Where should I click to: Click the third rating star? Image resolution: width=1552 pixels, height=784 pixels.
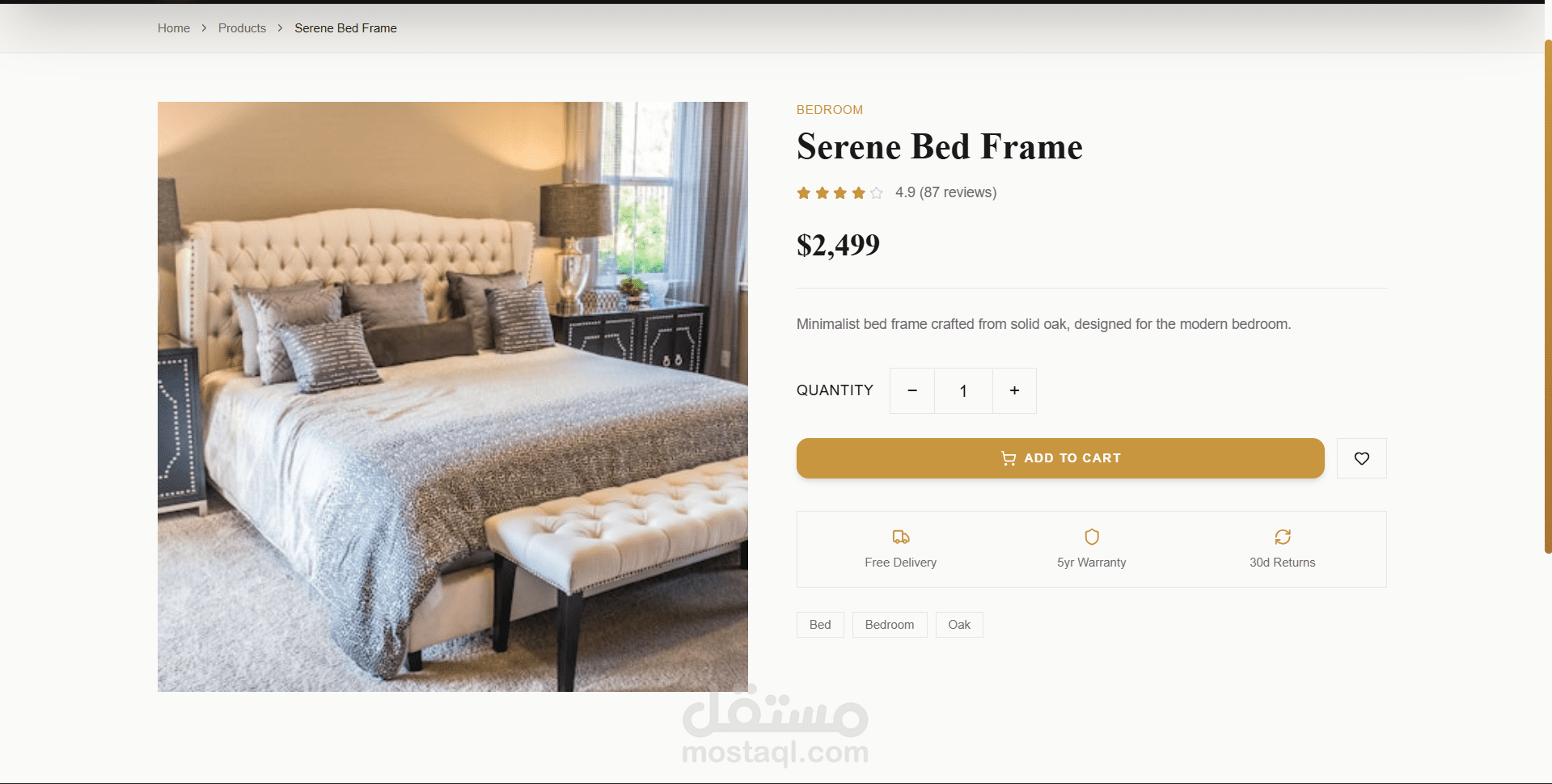click(839, 192)
